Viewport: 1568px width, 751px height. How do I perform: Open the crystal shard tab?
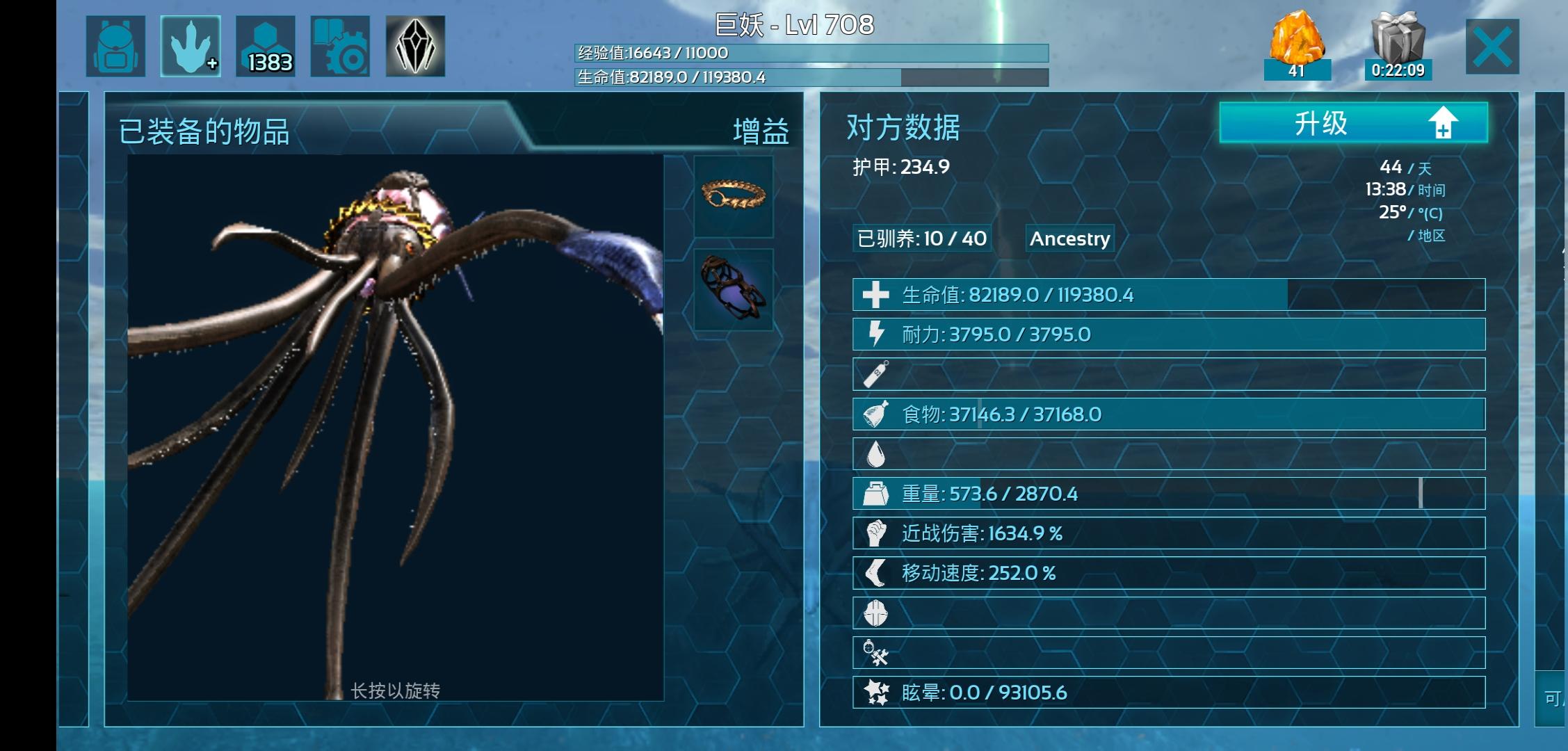[x=415, y=46]
